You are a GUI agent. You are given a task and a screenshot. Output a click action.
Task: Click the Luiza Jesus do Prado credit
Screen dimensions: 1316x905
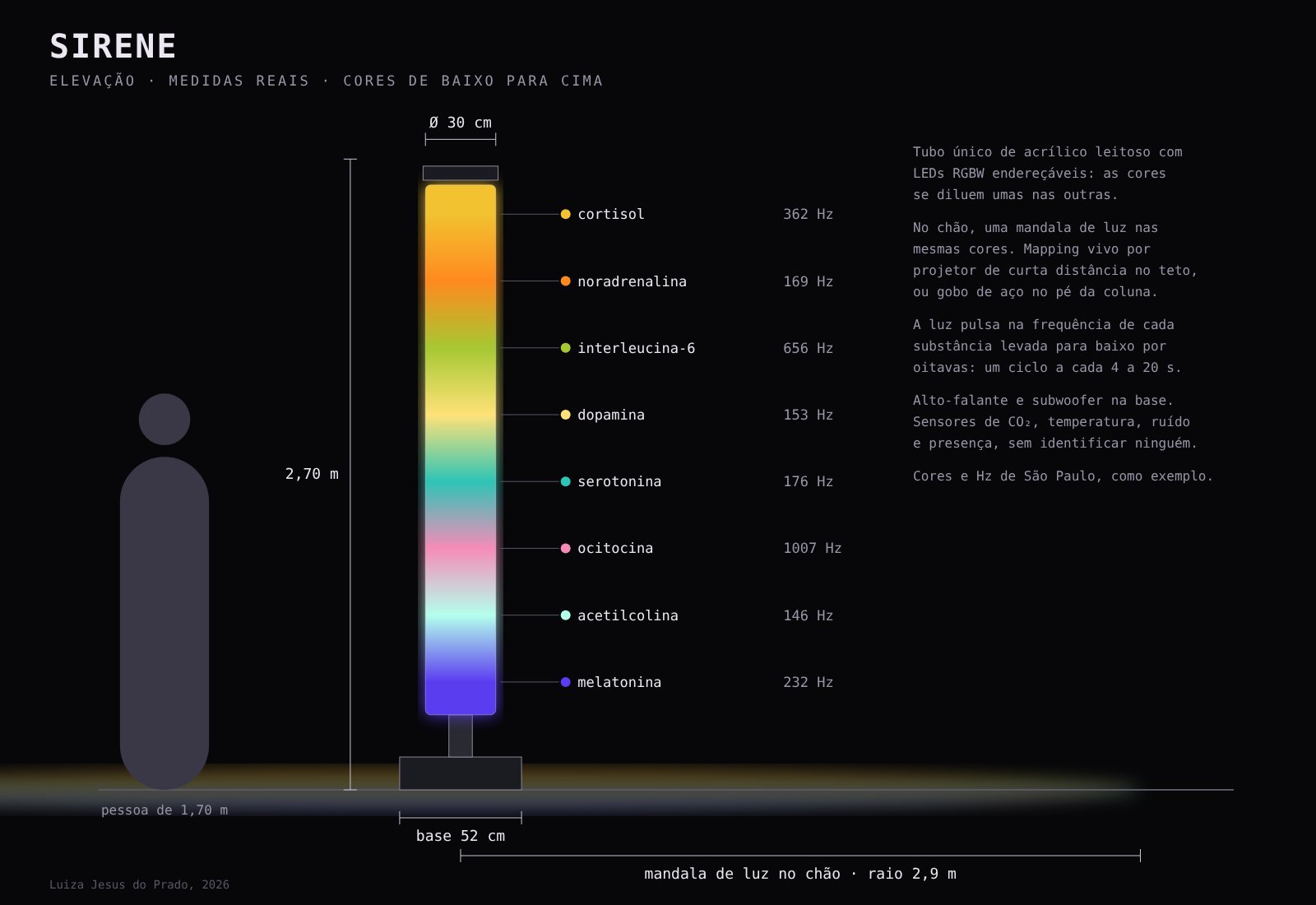139,885
